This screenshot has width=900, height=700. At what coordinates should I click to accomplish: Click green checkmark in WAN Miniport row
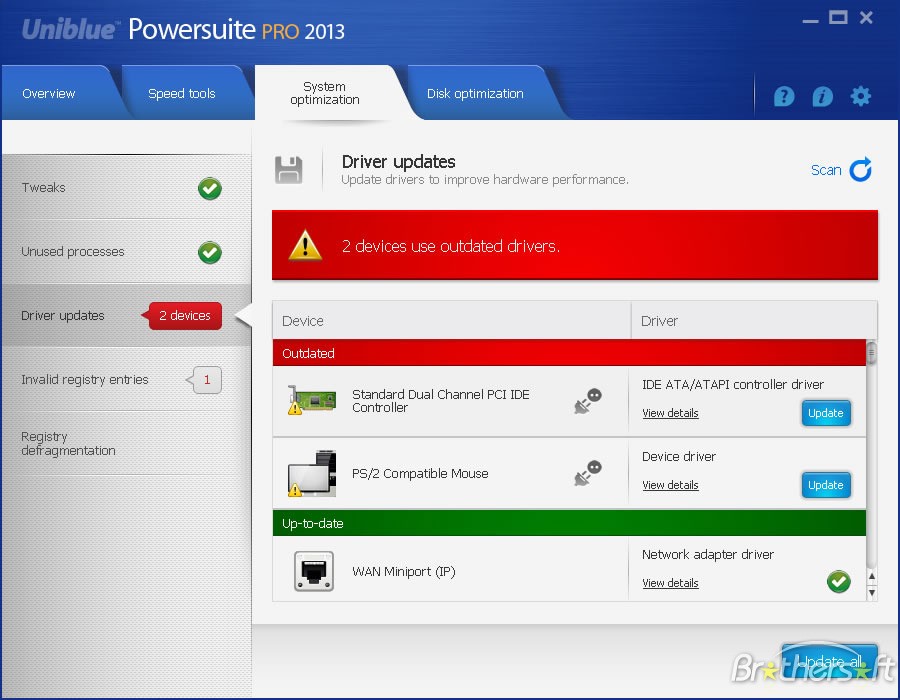pyautogui.click(x=839, y=582)
